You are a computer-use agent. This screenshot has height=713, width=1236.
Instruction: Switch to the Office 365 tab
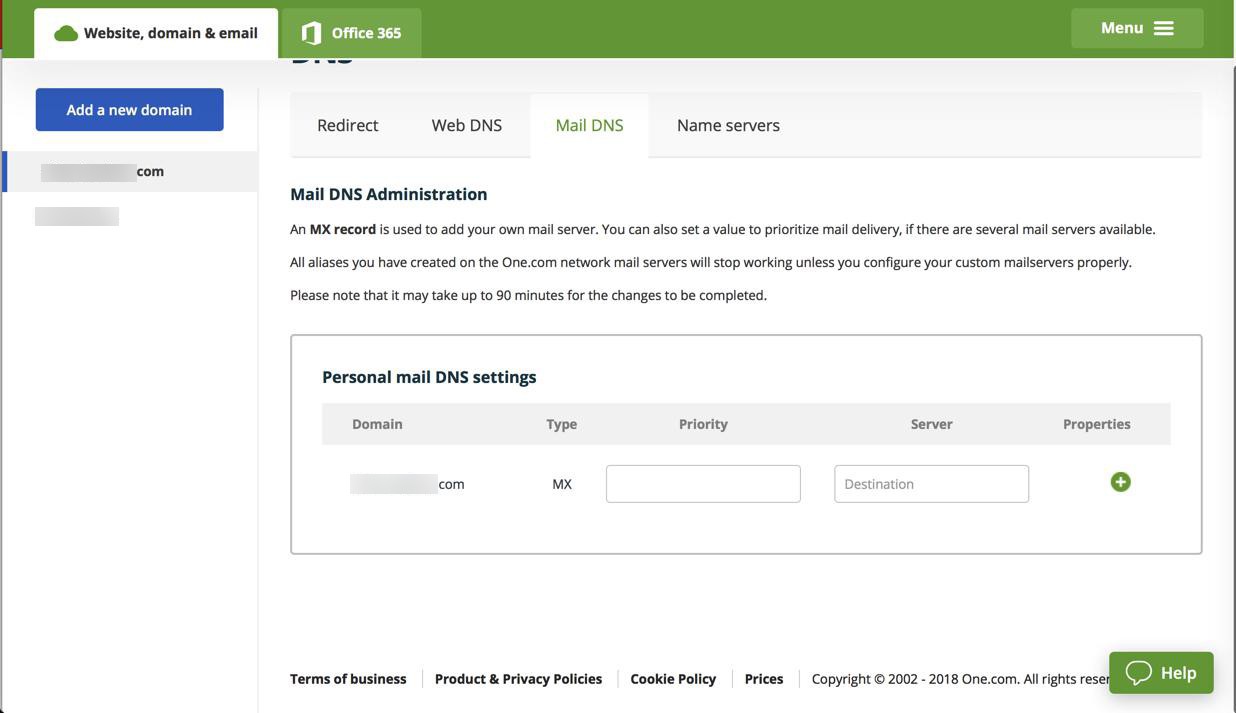(365, 33)
